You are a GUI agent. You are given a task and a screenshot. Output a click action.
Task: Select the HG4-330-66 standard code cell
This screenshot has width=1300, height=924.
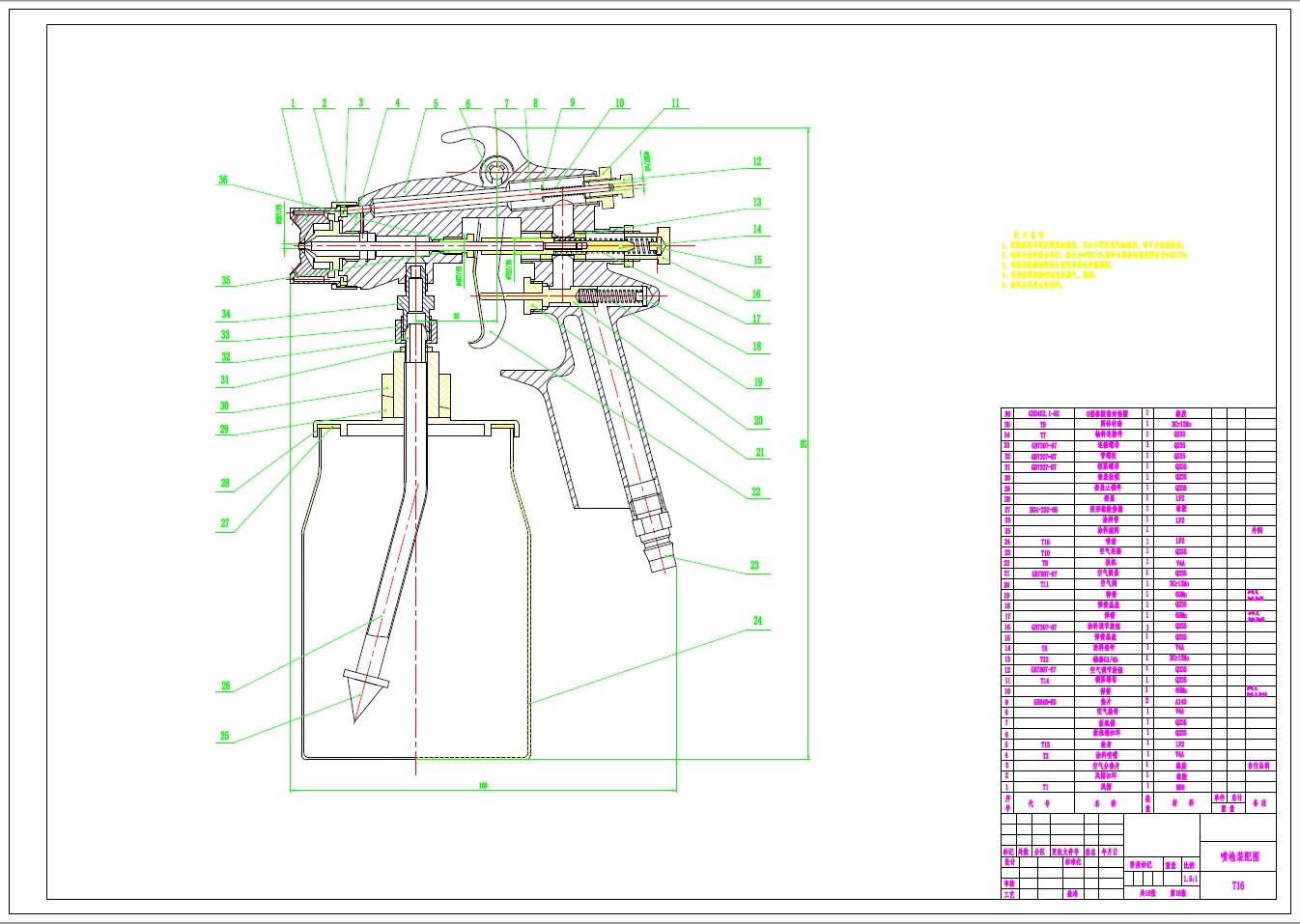(1043, 509)
